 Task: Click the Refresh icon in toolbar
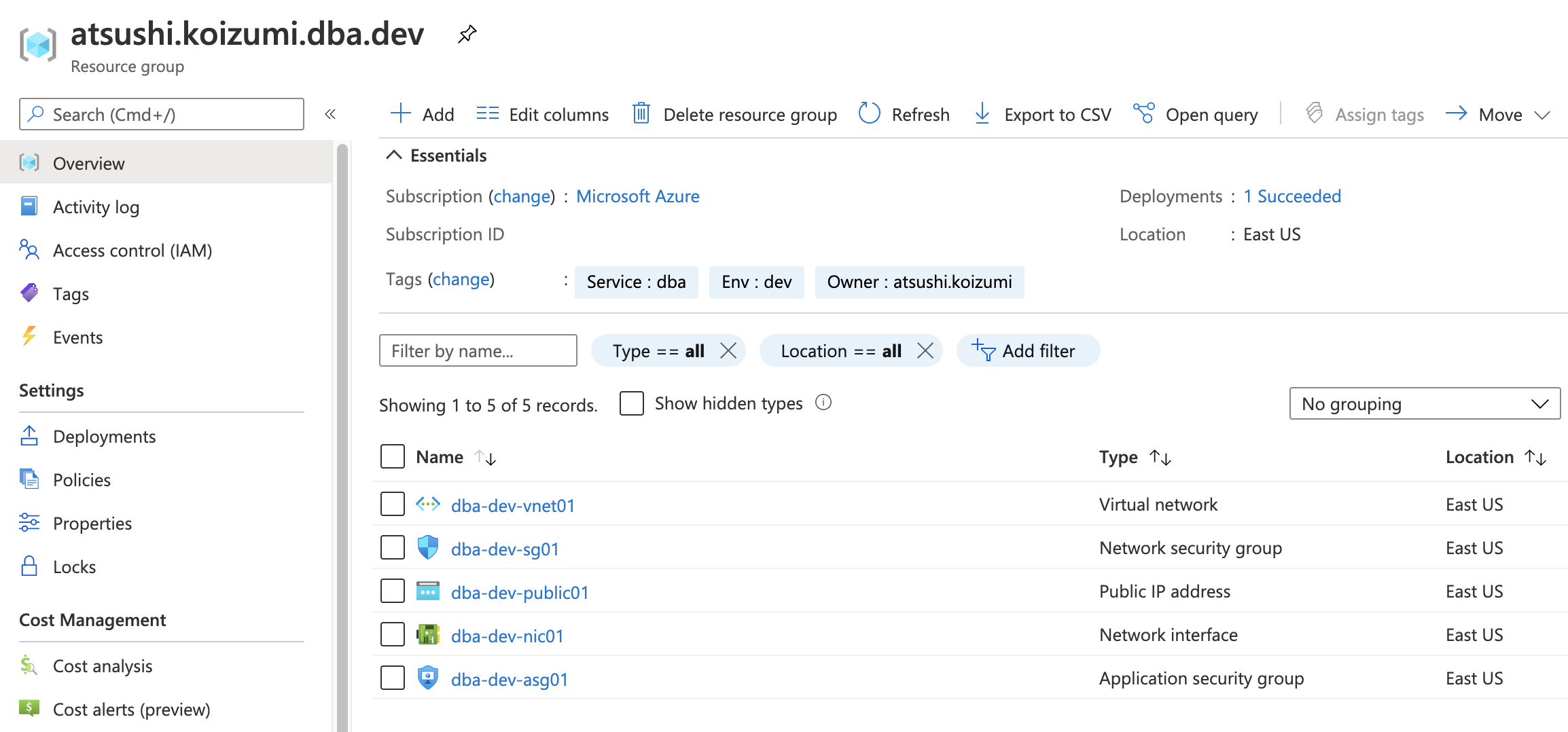click(x=869, y=113)
